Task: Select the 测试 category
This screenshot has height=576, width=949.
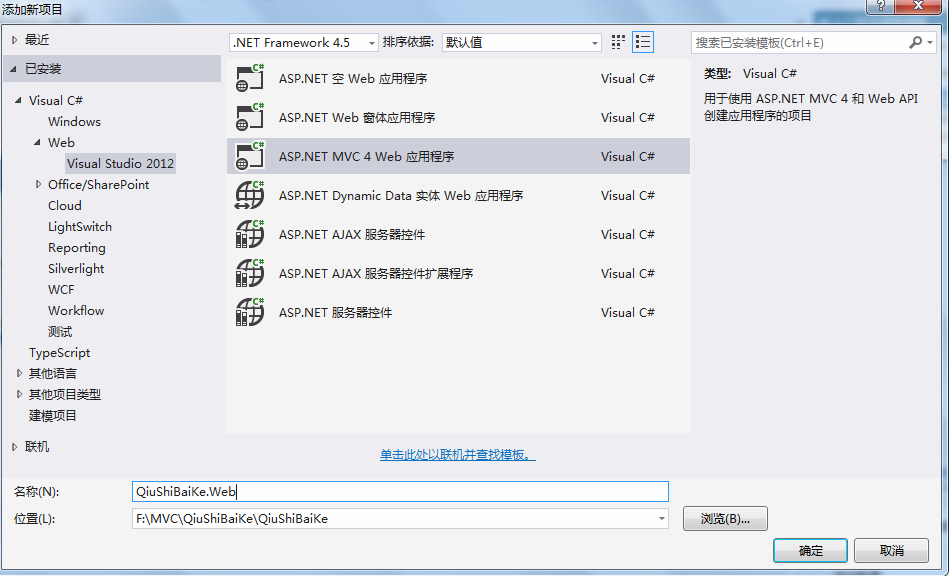Action: point(60,332)
